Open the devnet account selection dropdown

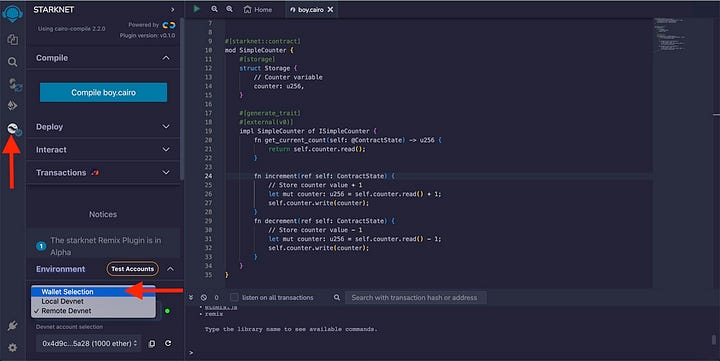click(89, 344)
